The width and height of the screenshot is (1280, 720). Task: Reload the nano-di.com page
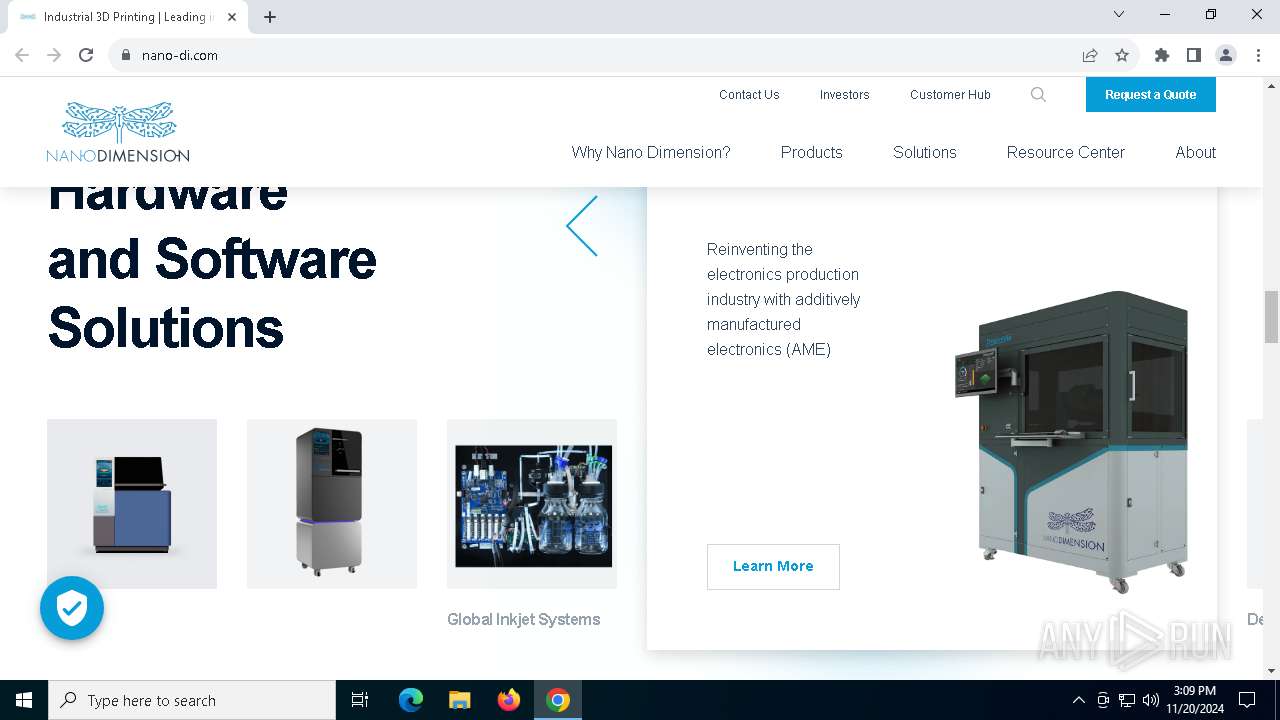click(86, 55)
